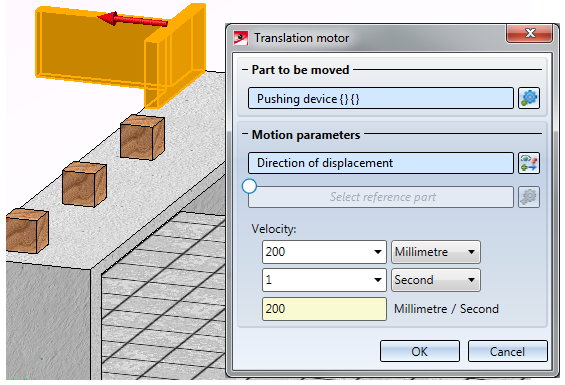Click the Pushing device part field
The image size is (565, 385).
pyautogui.click(x=381, y=98)
